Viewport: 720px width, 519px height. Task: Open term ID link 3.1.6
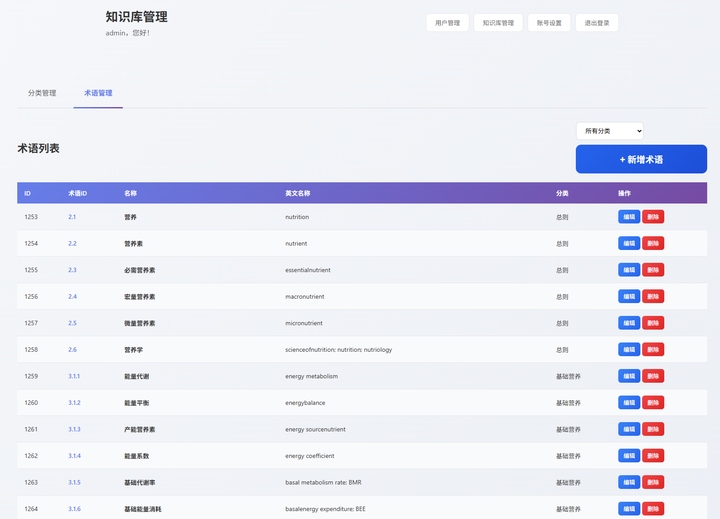tap(74, 509)
